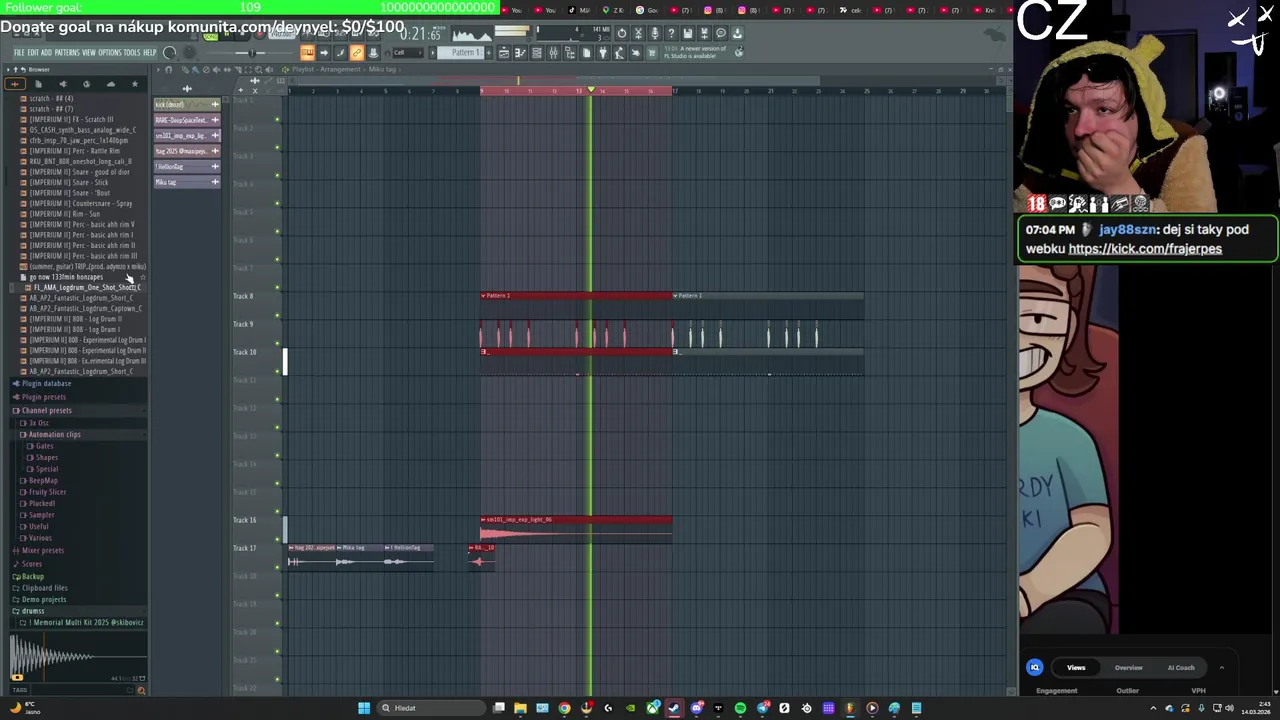
Task: Select the RARE-DeepSpaceText clip in picker
Action: (x=187, y=120)
